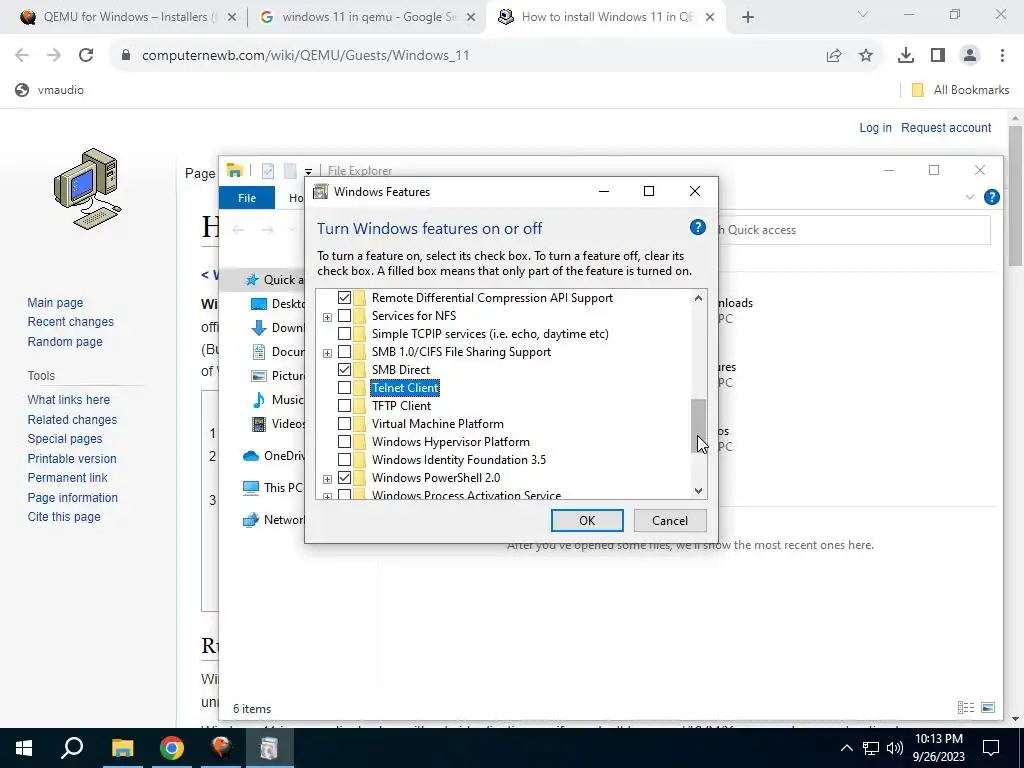The width and height of the screenshot is (1024, 768).
Task: Click Request account link
Action: pyautogui.click(x=946, y=127)
